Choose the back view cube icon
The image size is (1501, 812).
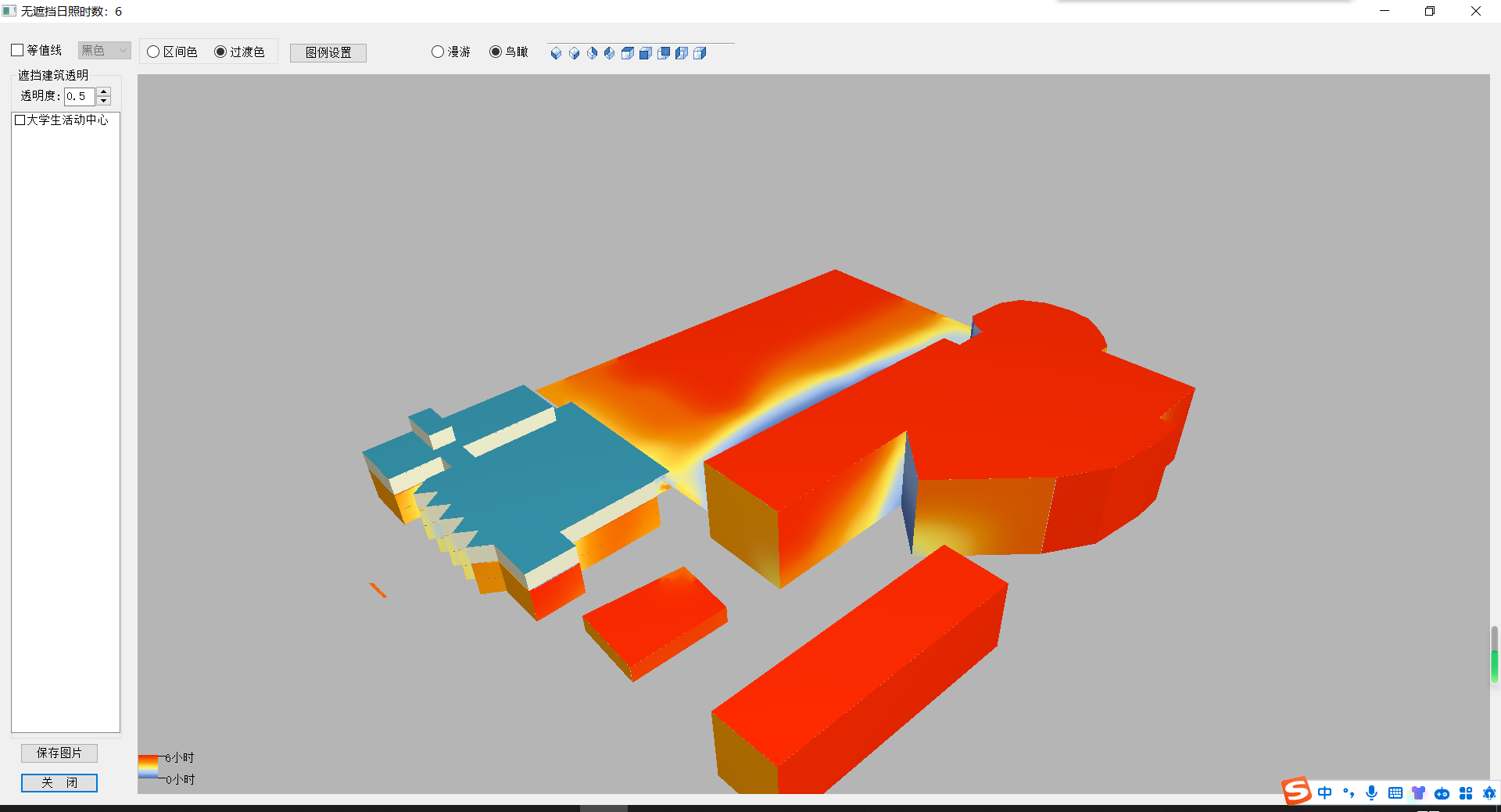point(664,53)
